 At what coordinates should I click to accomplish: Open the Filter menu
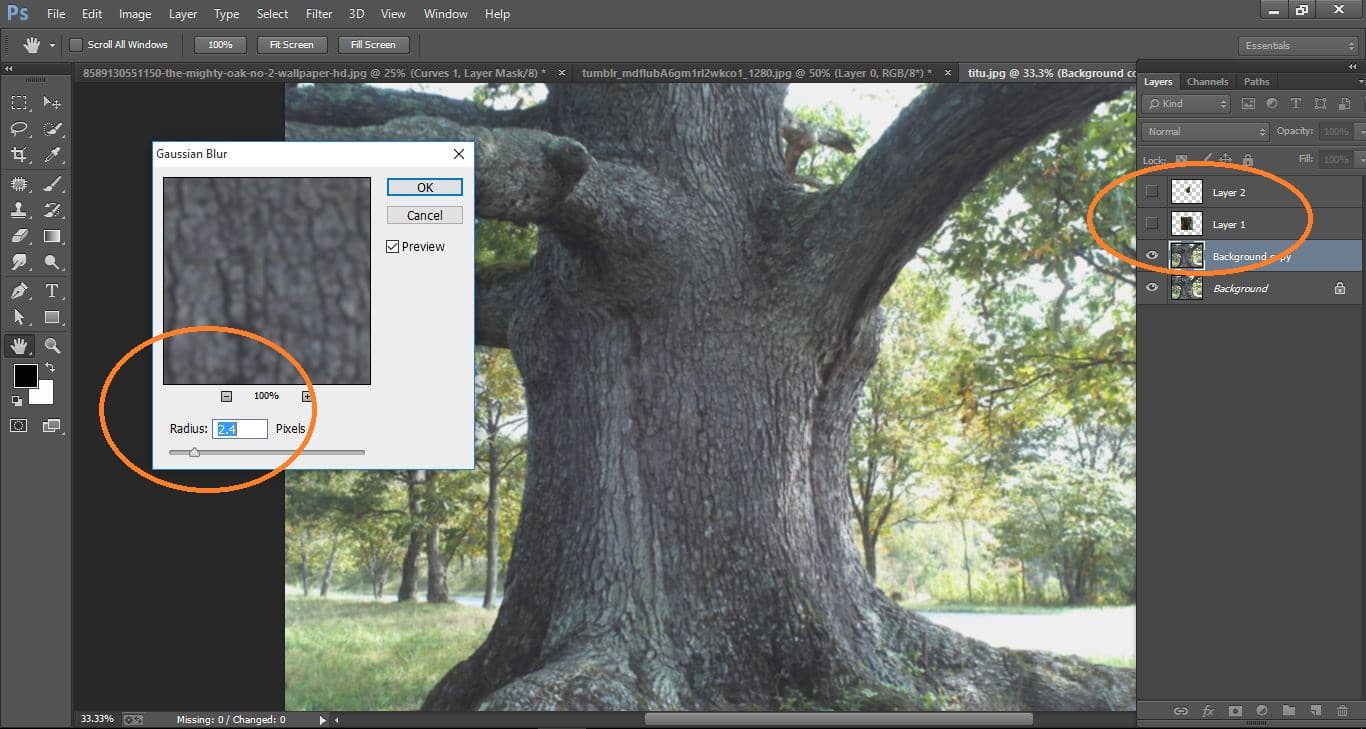318,13
